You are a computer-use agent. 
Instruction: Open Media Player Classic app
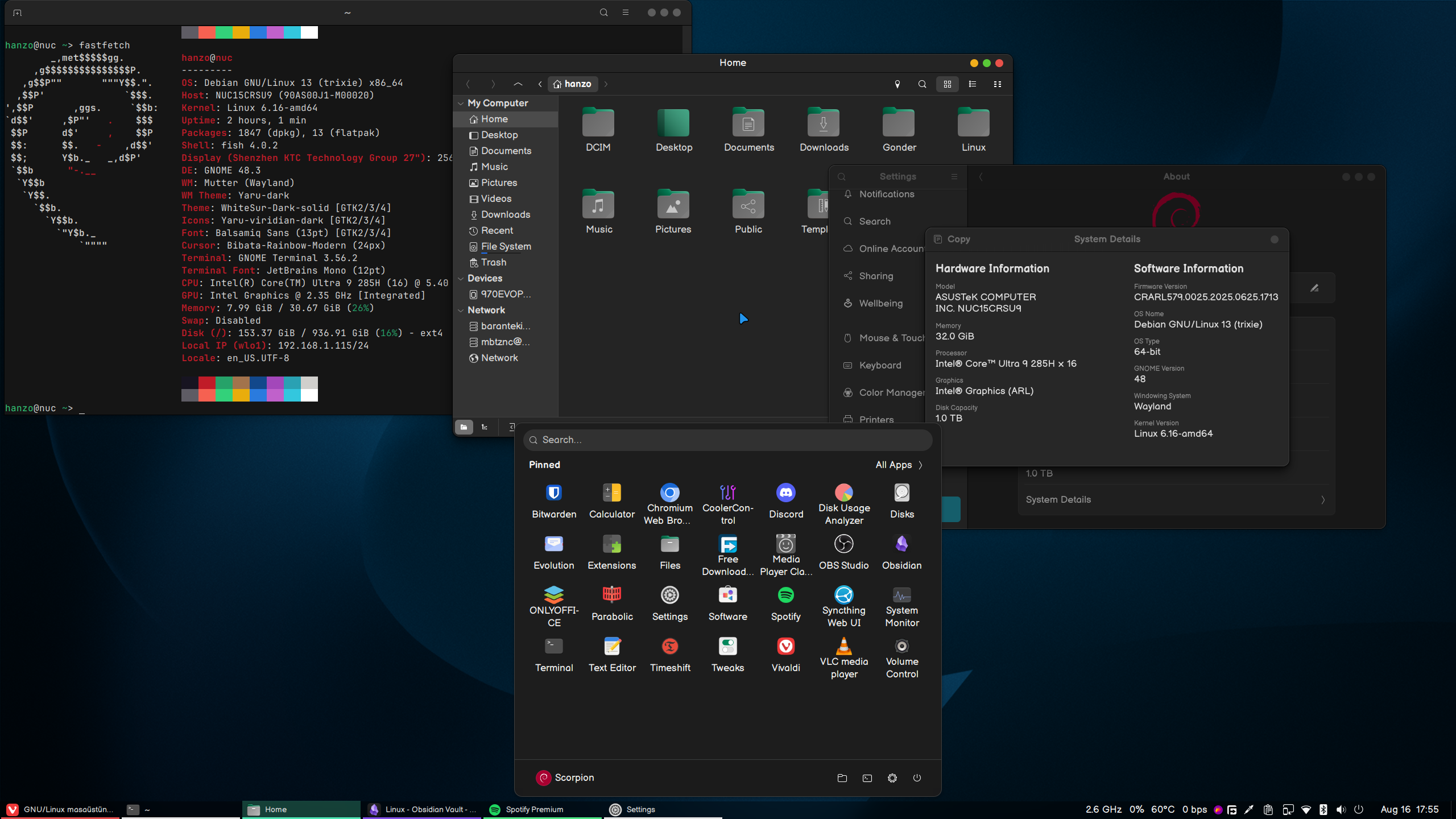[x=786, y=555]
